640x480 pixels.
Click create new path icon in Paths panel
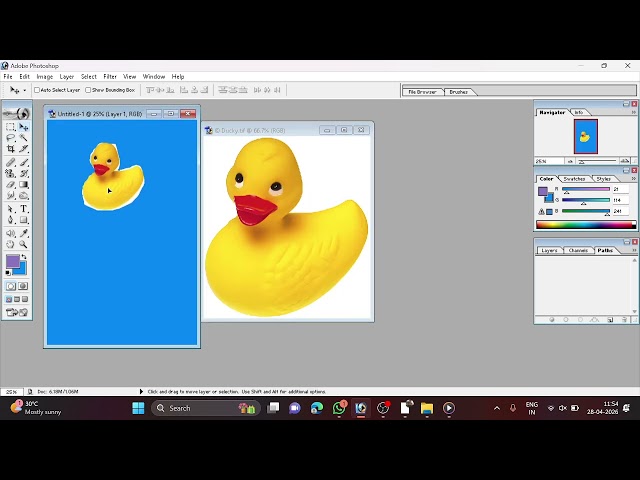(610, 320)
